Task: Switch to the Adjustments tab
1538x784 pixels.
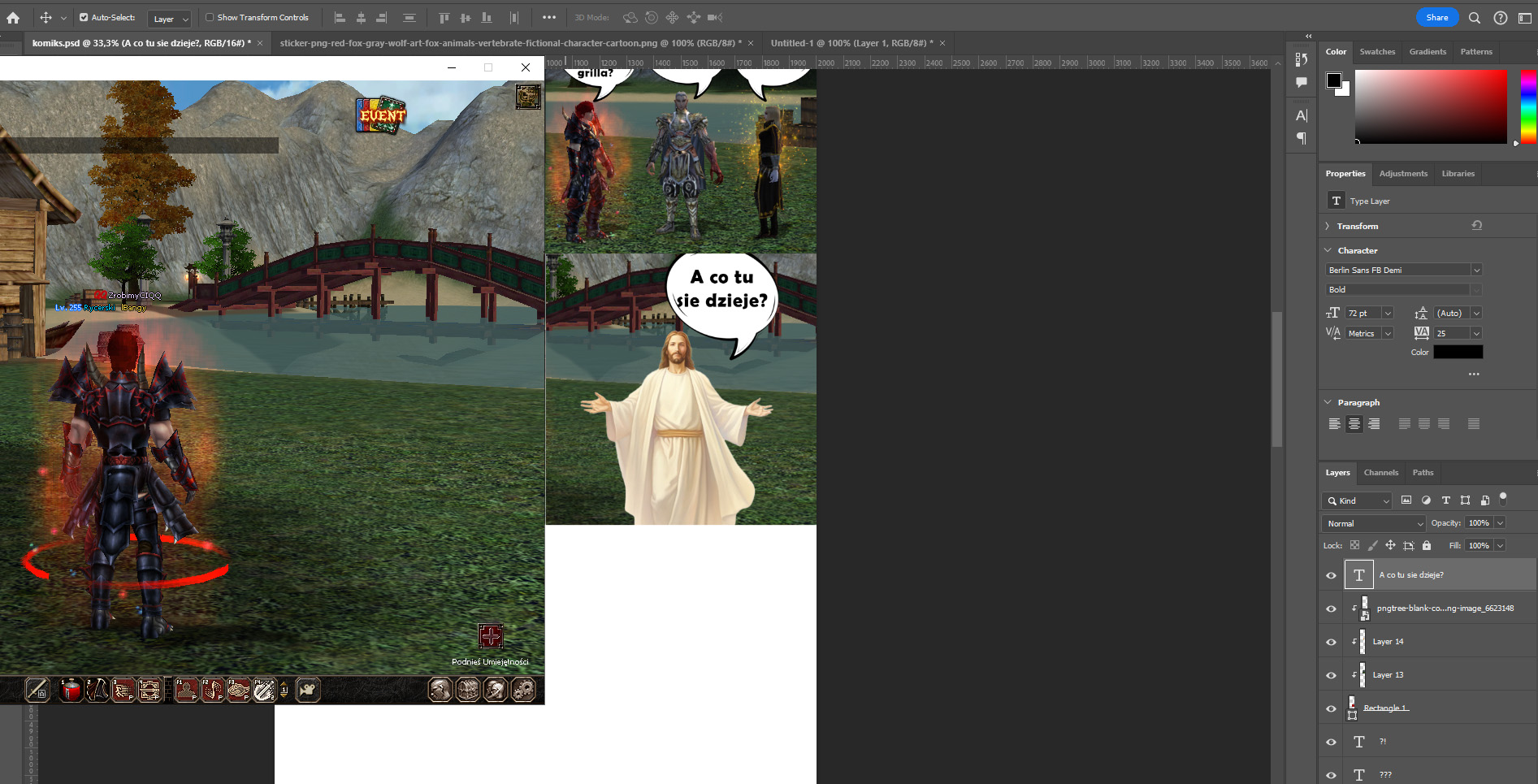Action: 1403,173
